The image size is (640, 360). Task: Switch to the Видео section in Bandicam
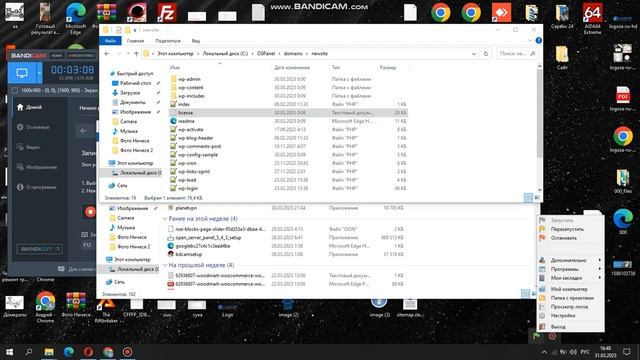[28, 147]
